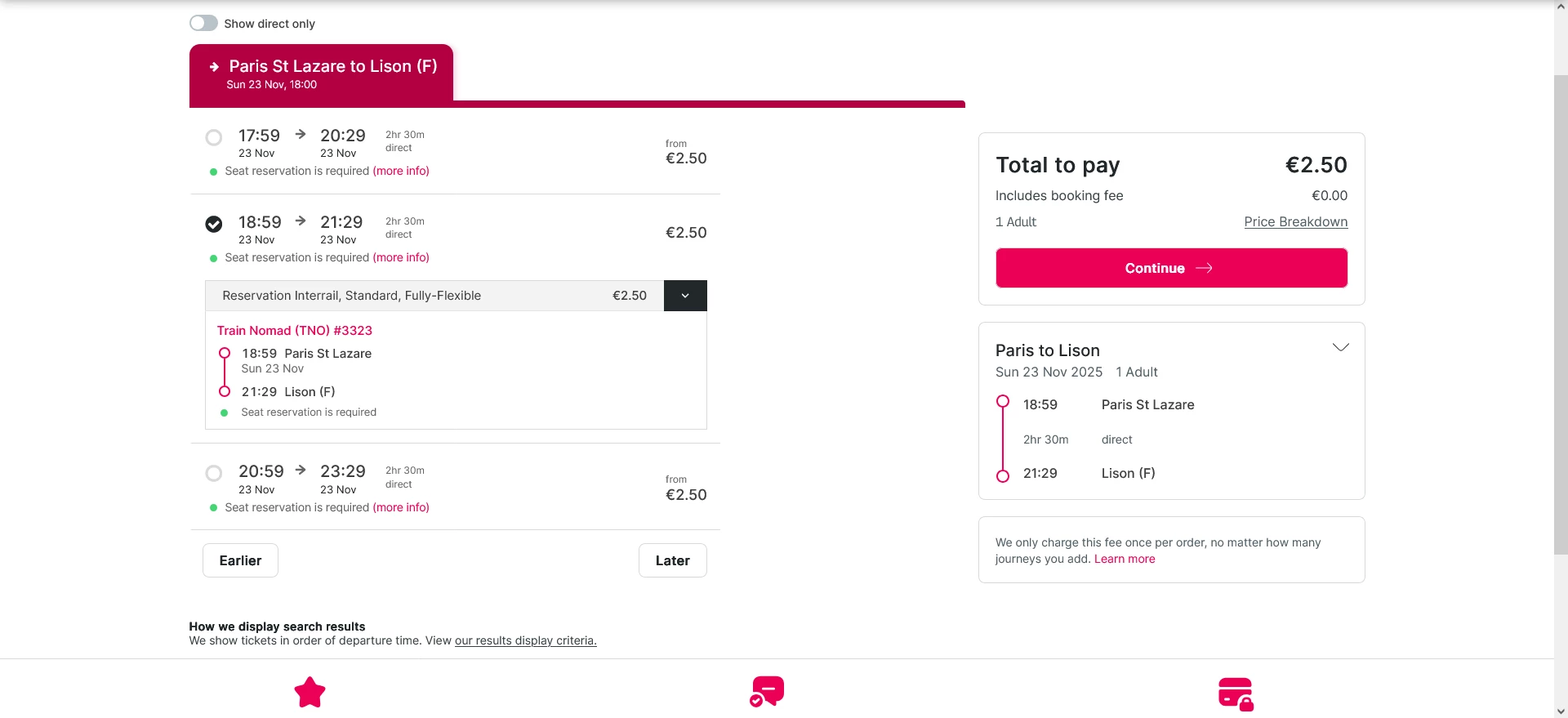Viewport: 1568px width, 718px height.
Task: Click the selected 18:59 journey checkmark
Action: click(x=214, y=224)
